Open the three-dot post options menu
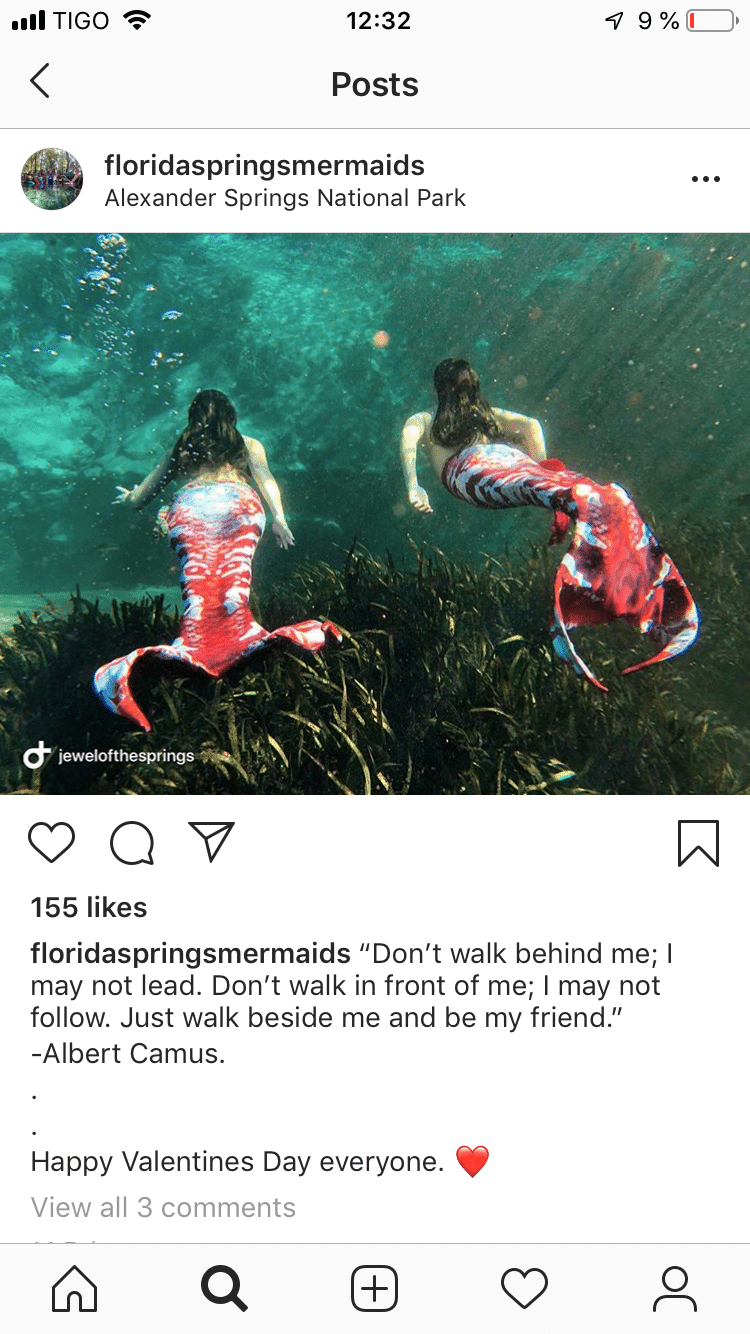The width and height of the screenshot is (750, 1334). pyautogui.click(x=705, y=180)
